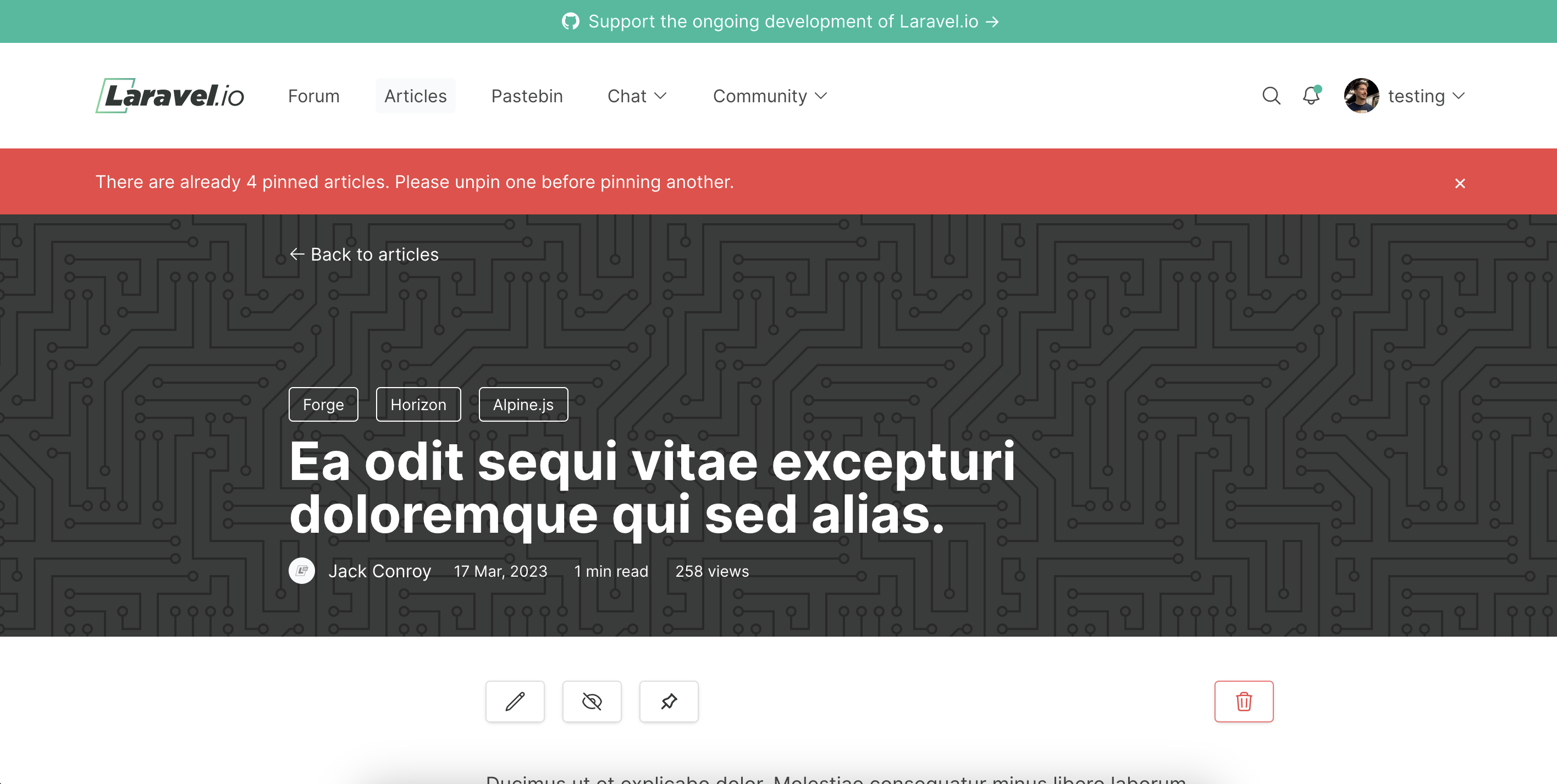This screenshot has width=1557, height=784.
Task: Click the pencil edit article icon
Action: tap(515, 701)
